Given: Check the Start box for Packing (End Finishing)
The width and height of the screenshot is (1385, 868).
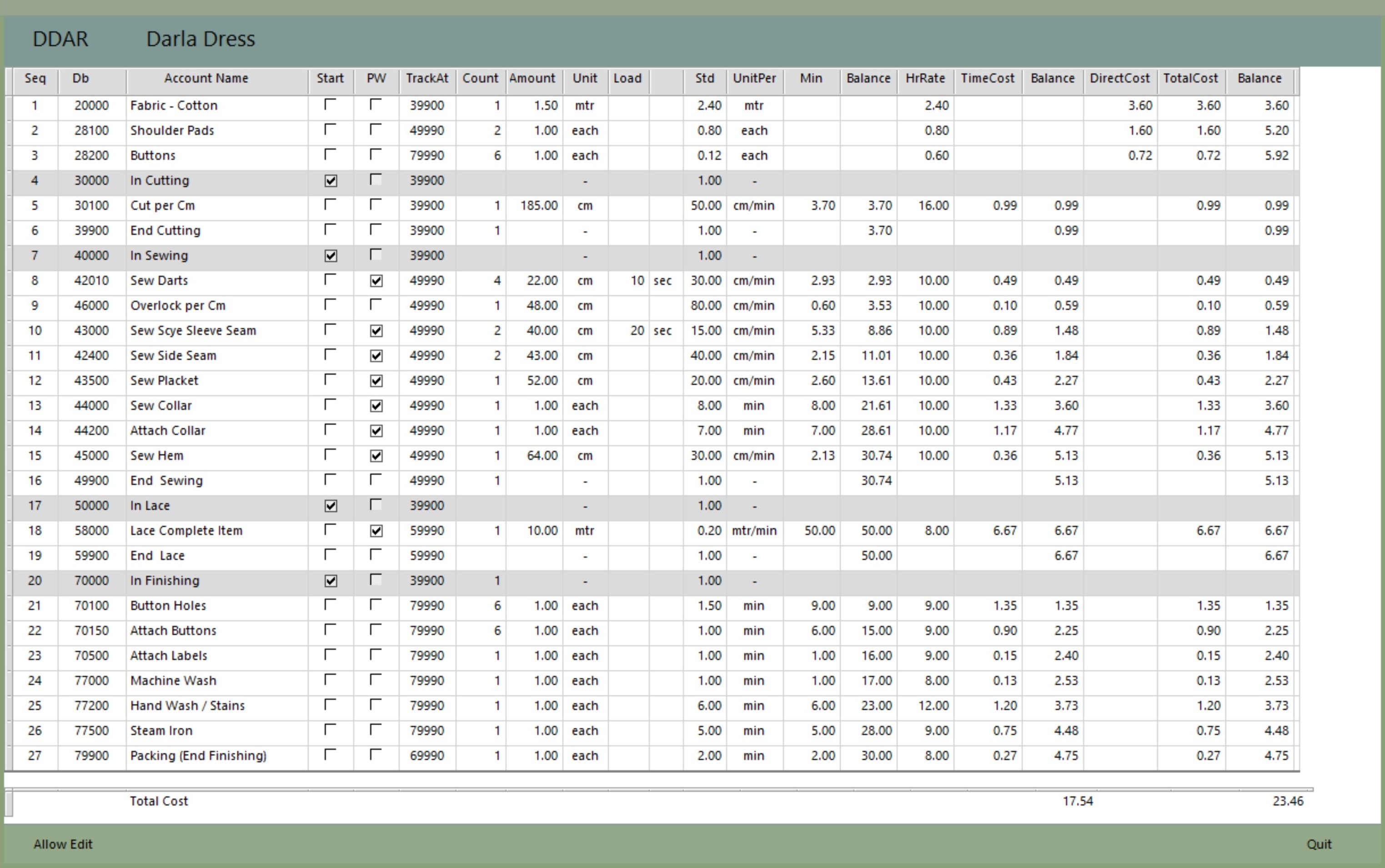Looking at the screenshot, I should coord(330,755).
